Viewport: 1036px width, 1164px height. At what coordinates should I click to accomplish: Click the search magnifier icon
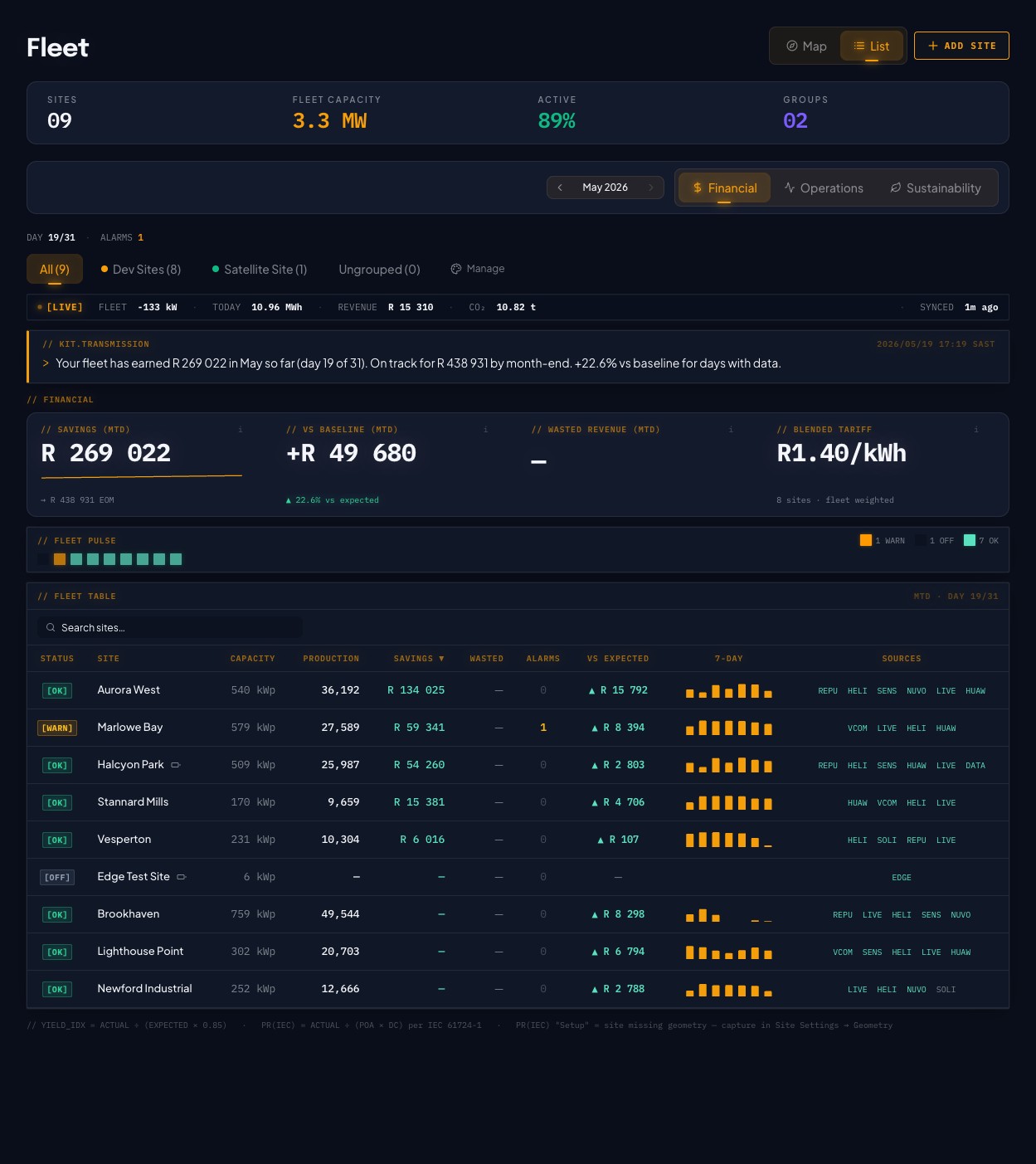coord(51,627)
